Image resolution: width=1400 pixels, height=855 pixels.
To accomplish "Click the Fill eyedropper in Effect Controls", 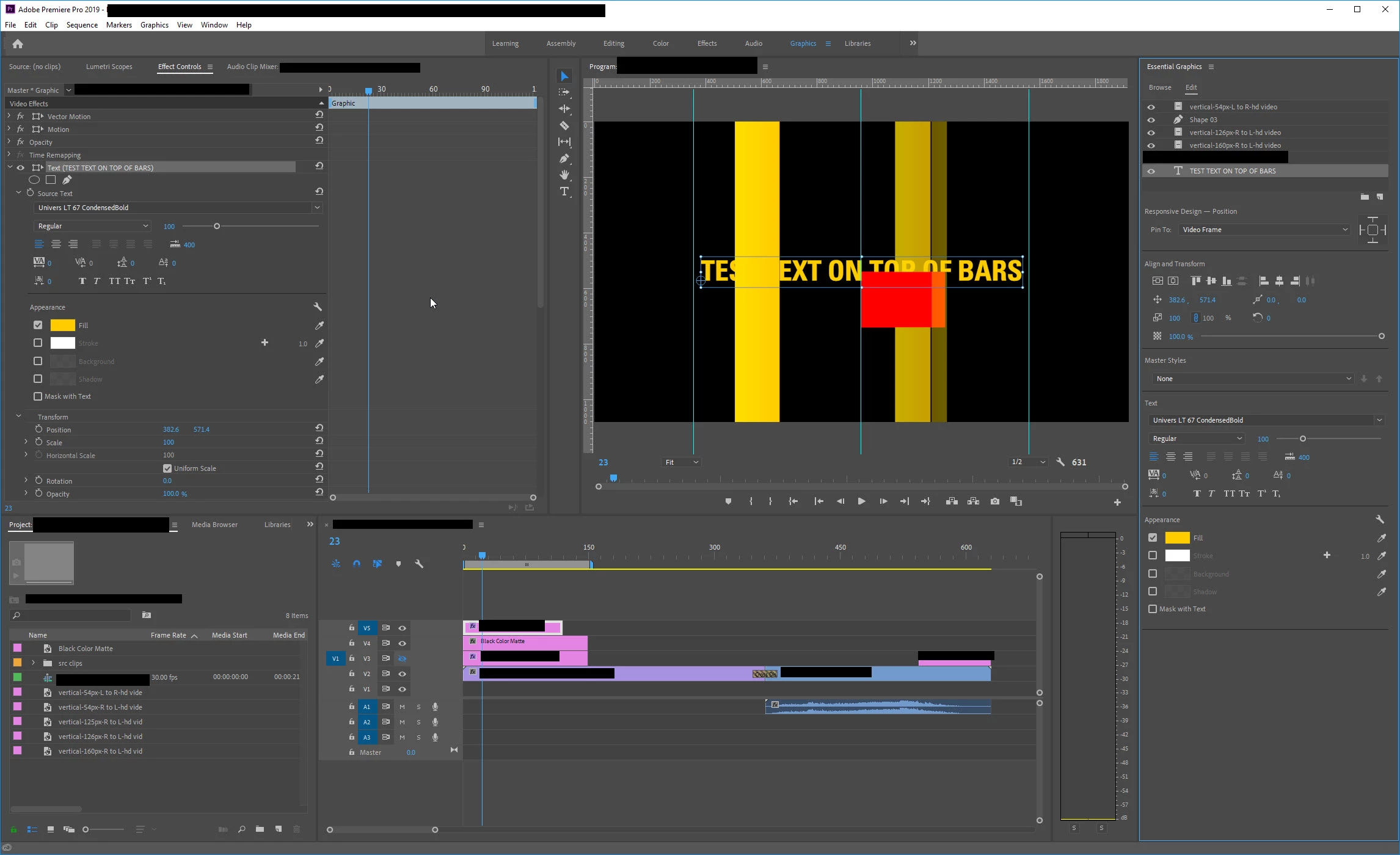I will click(x=319, y=326).
